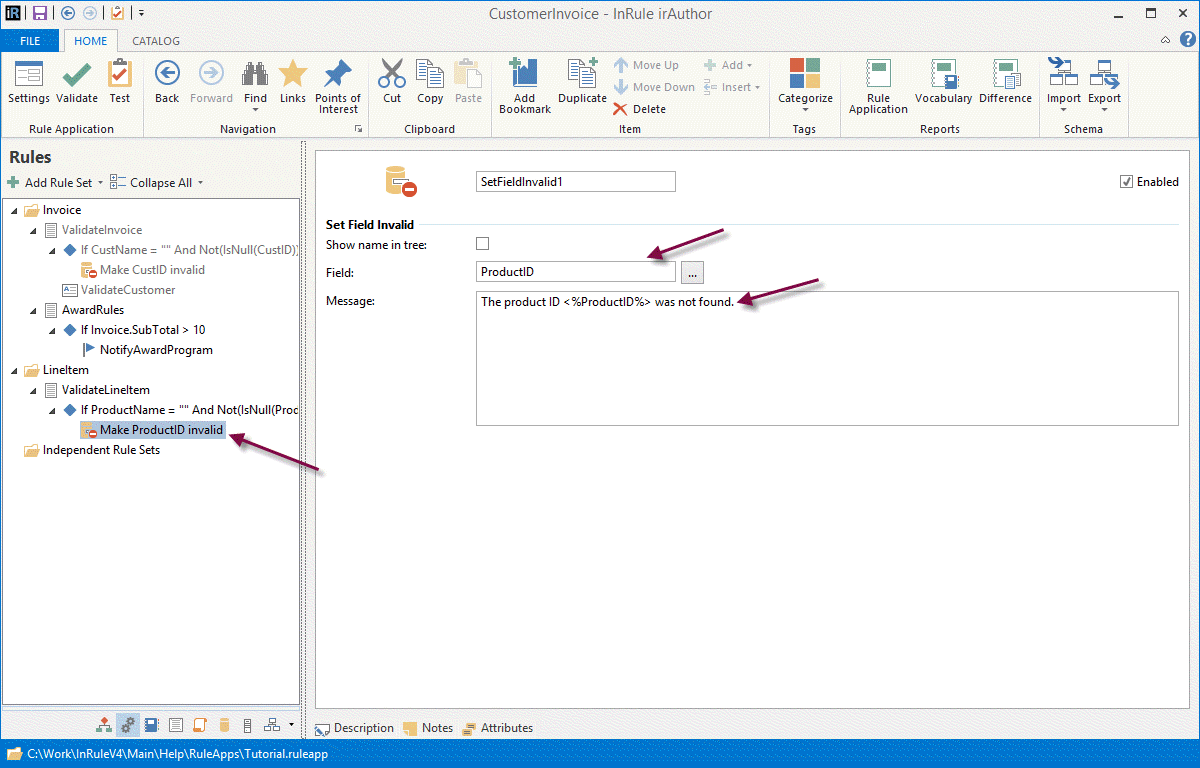
Task: Click the Difference report icon
Action: click(x=1005, y=75)
